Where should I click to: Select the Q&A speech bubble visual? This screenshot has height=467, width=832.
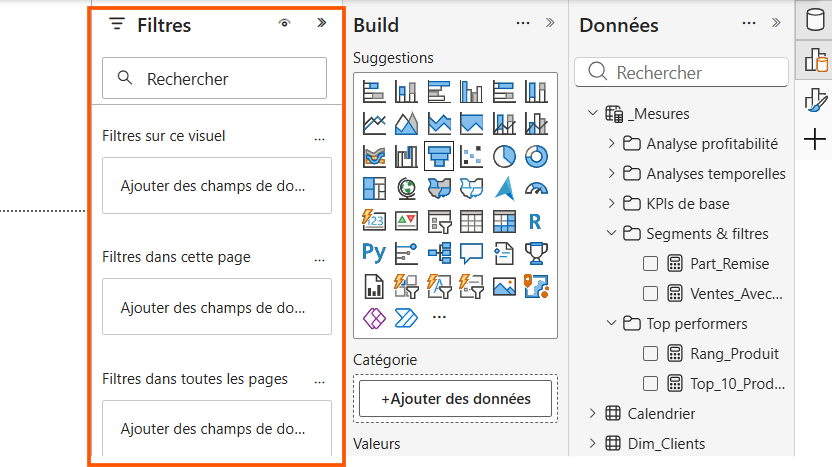click(x=471, y=253)
